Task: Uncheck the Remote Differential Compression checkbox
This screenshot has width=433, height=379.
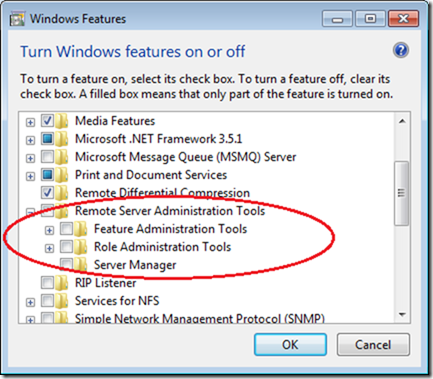Action: click(x=47, y=192)
